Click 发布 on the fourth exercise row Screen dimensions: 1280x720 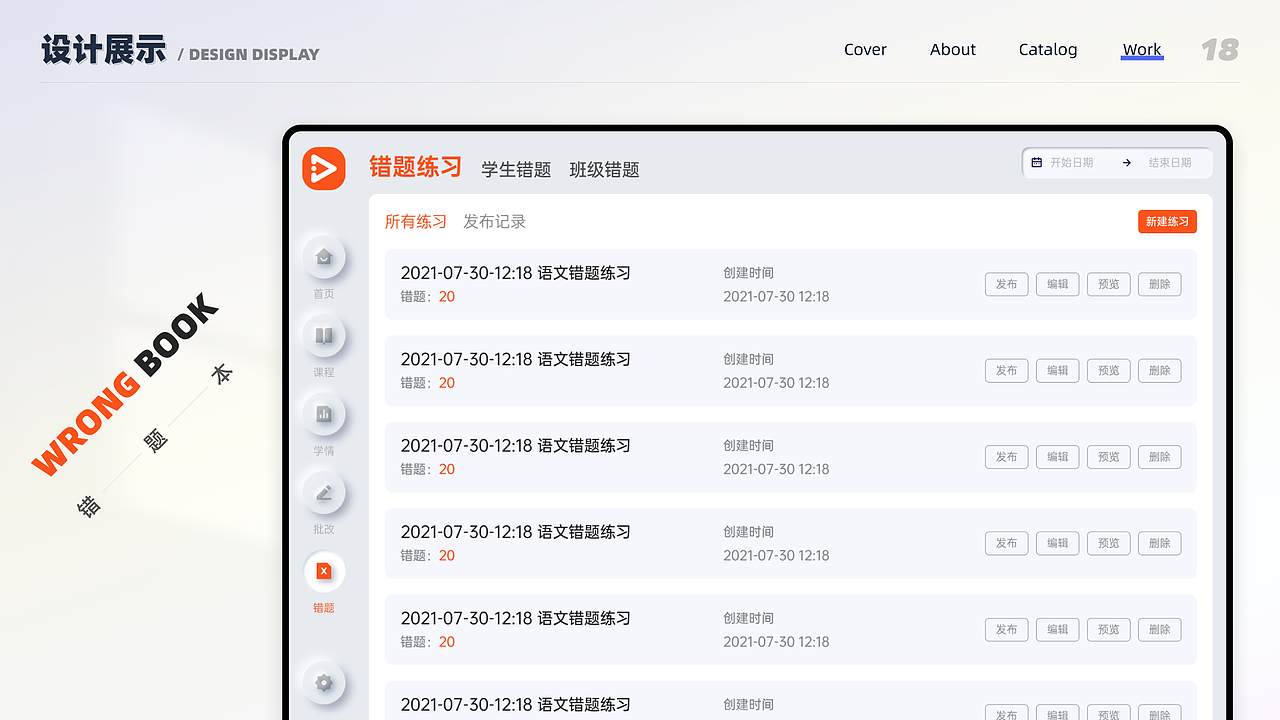pos(1007,543)
